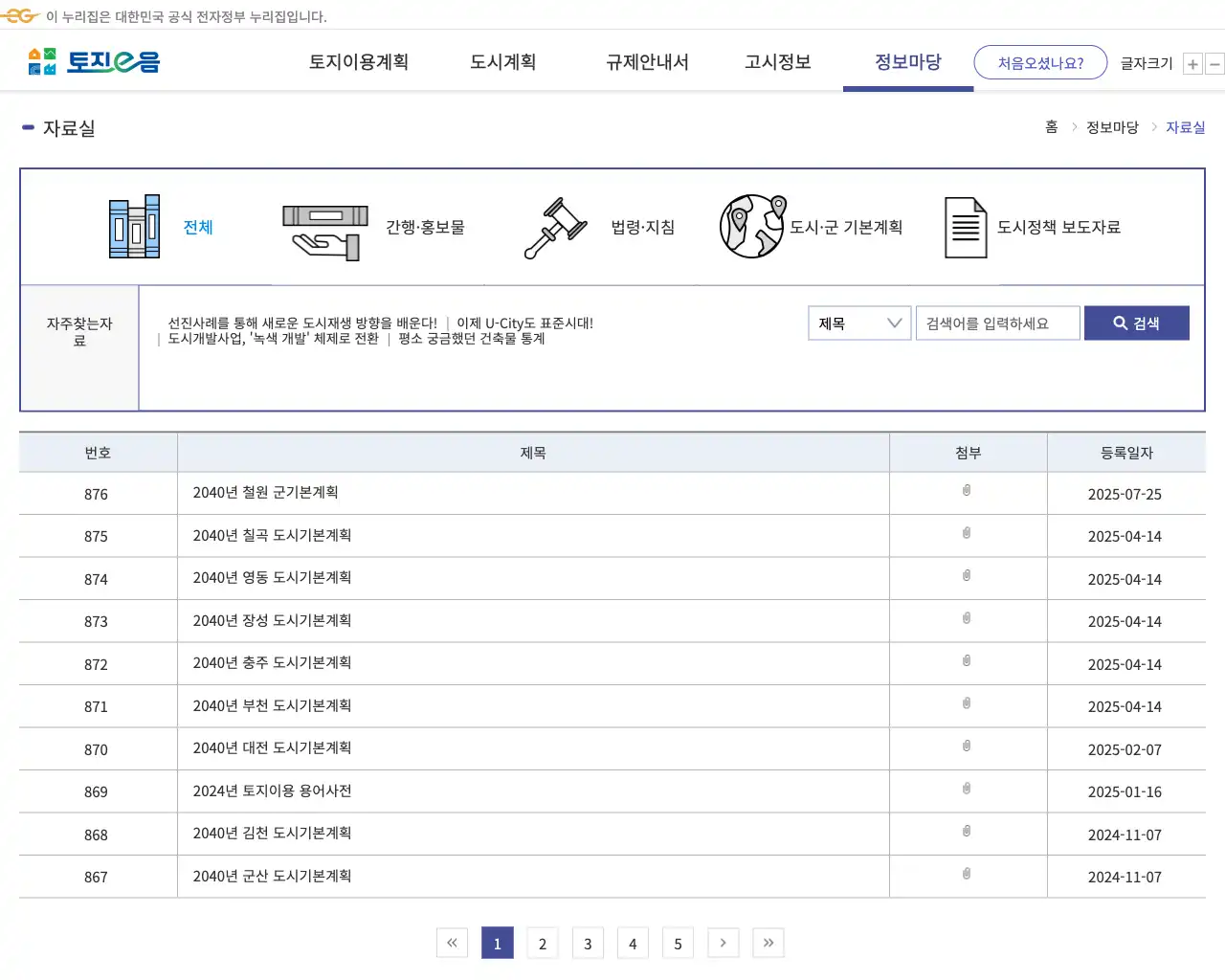Open the 홈 breadcrumb link

point(1051,126)
